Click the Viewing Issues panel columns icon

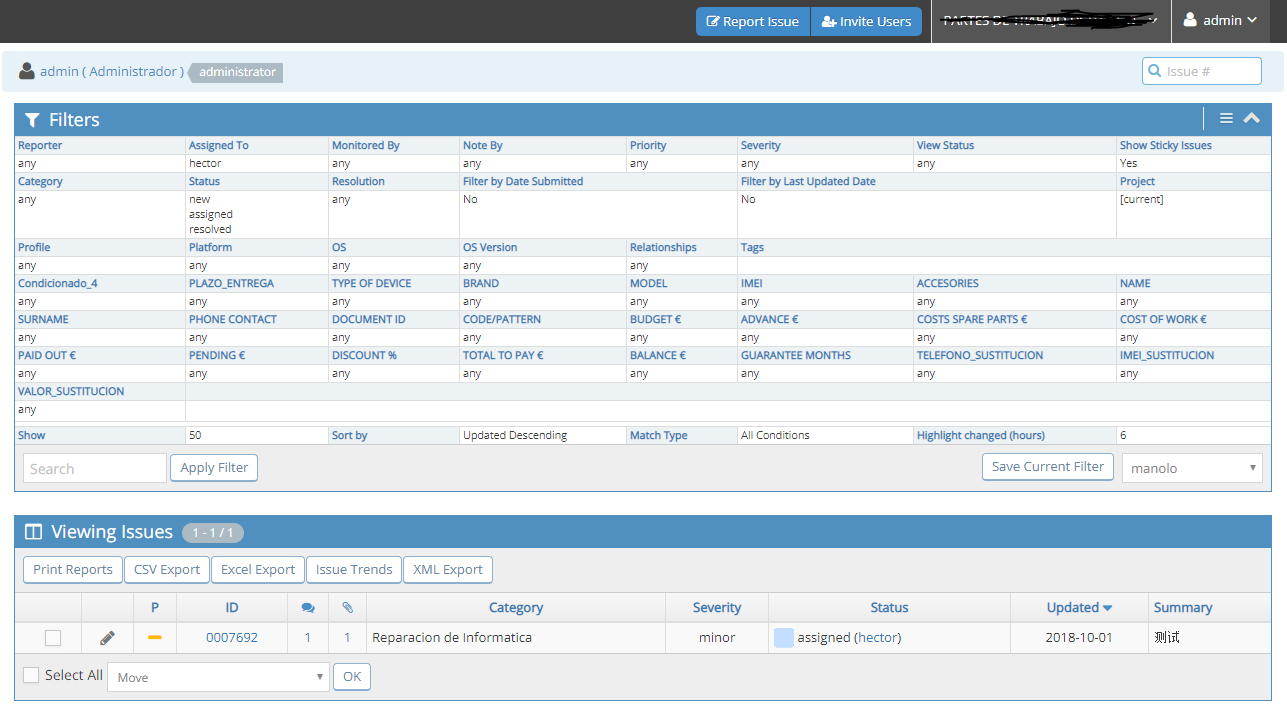click(33, 532)
